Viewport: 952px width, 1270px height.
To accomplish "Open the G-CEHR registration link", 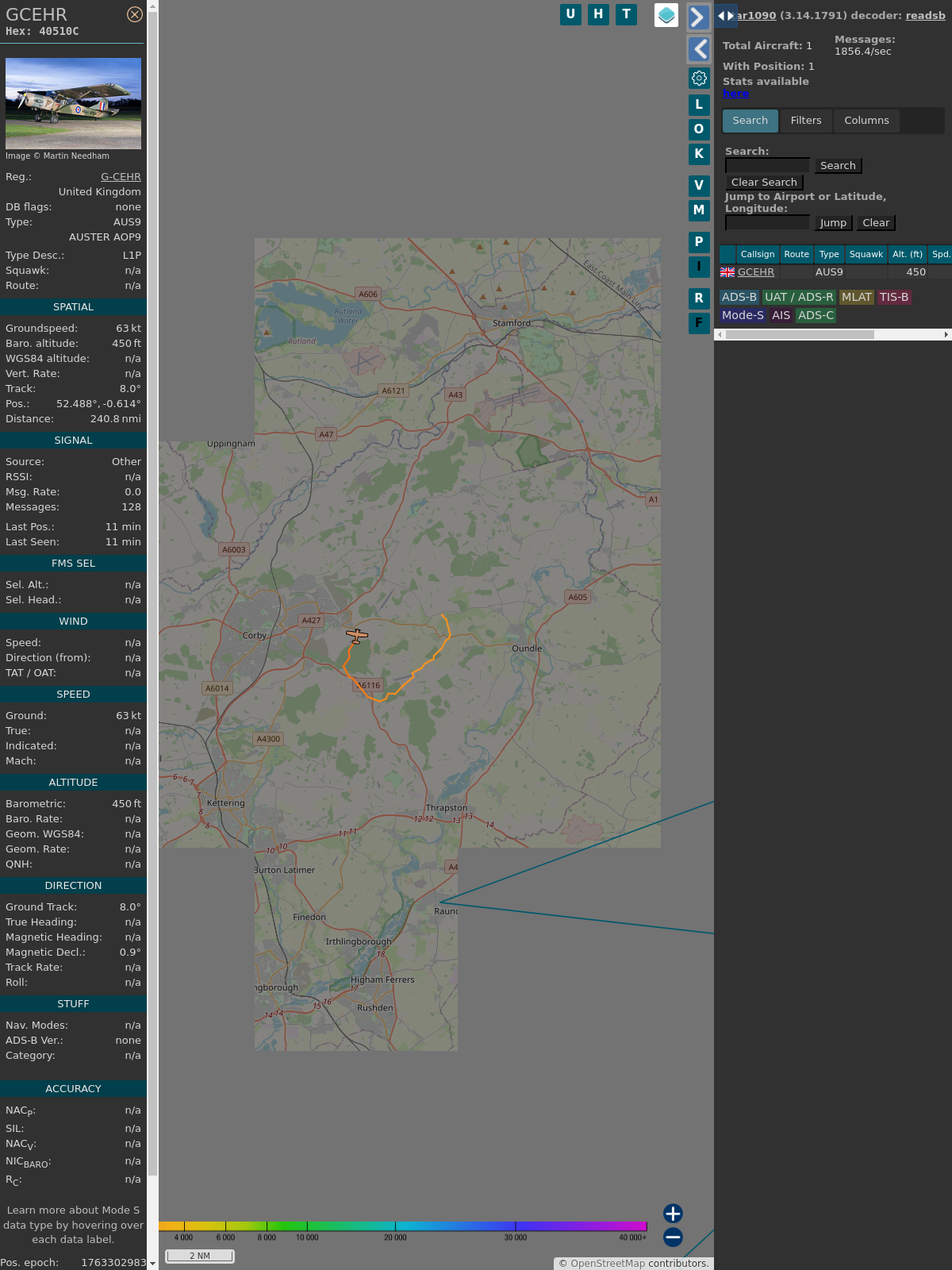I will click(x=121, y=177).
